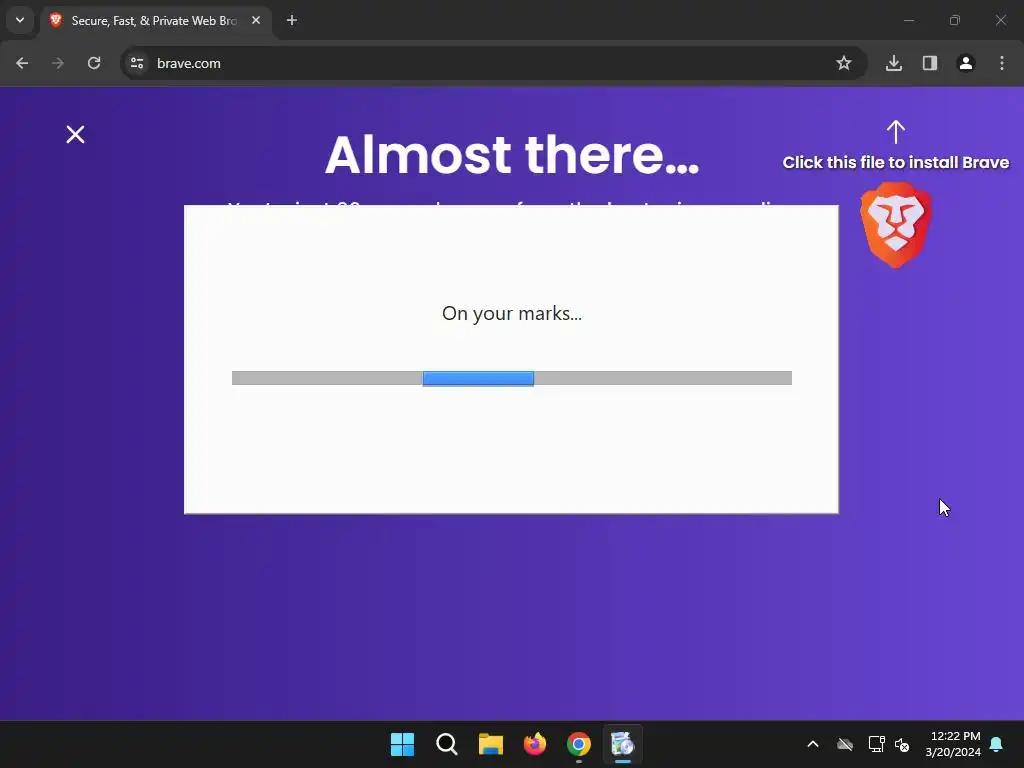Open a new browser tab
Screen dimensions: 1024x768
(x=292, y=20)
